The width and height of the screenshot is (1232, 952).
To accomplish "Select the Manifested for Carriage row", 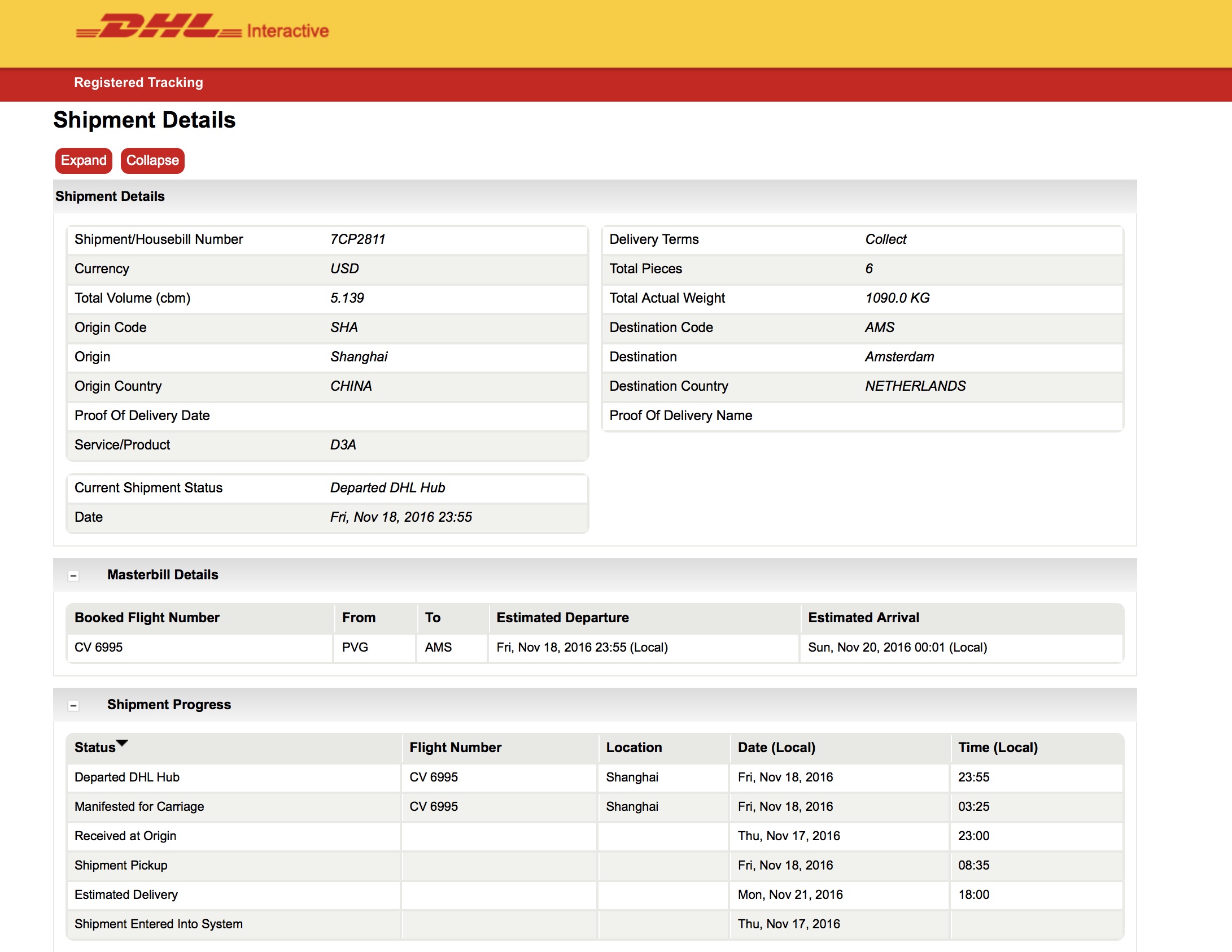I will pos(139,807).
